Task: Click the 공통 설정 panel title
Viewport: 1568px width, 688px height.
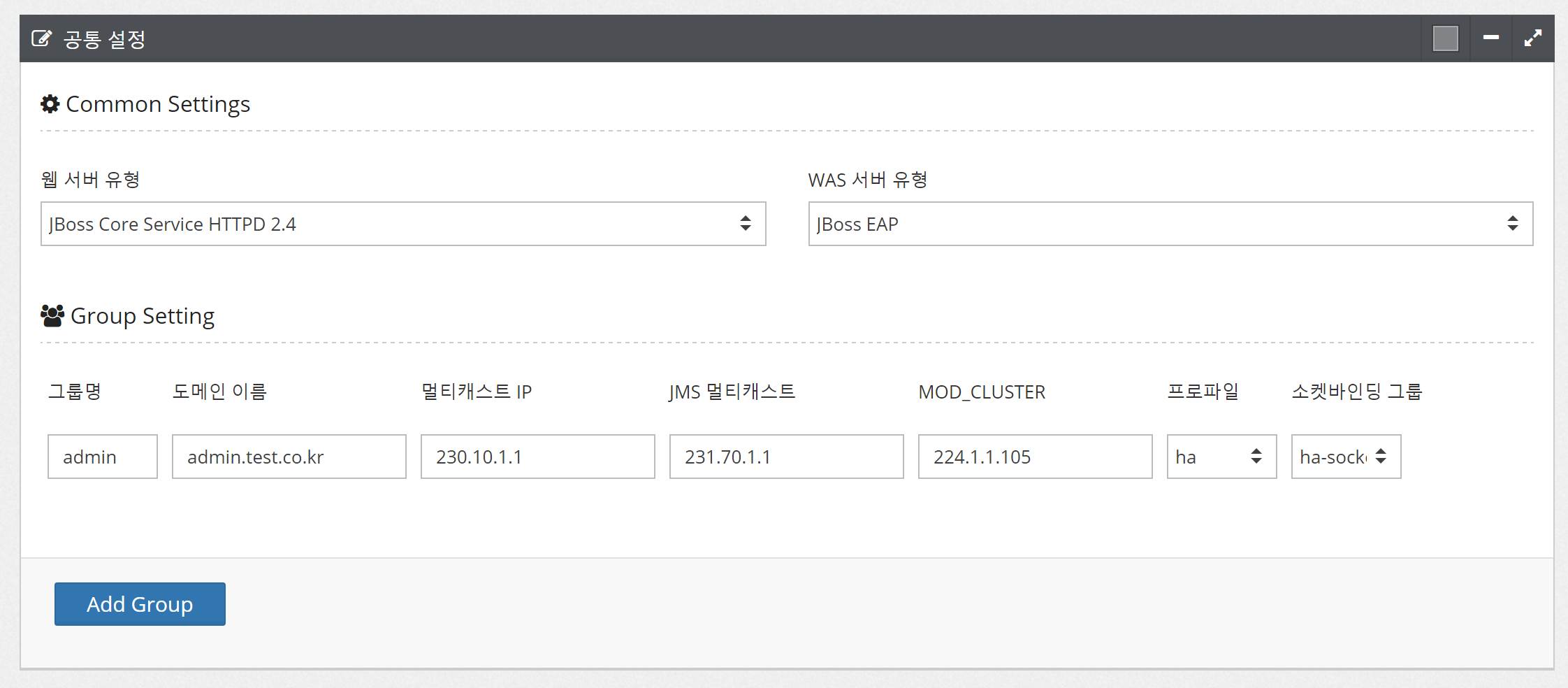Action: coord(105,39)
